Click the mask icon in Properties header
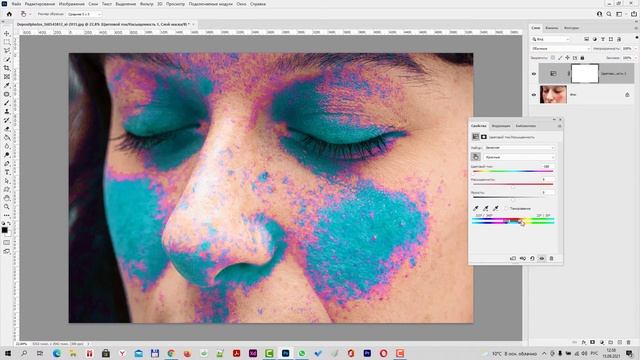Screen dimensions: 640x360 (484, 137)
